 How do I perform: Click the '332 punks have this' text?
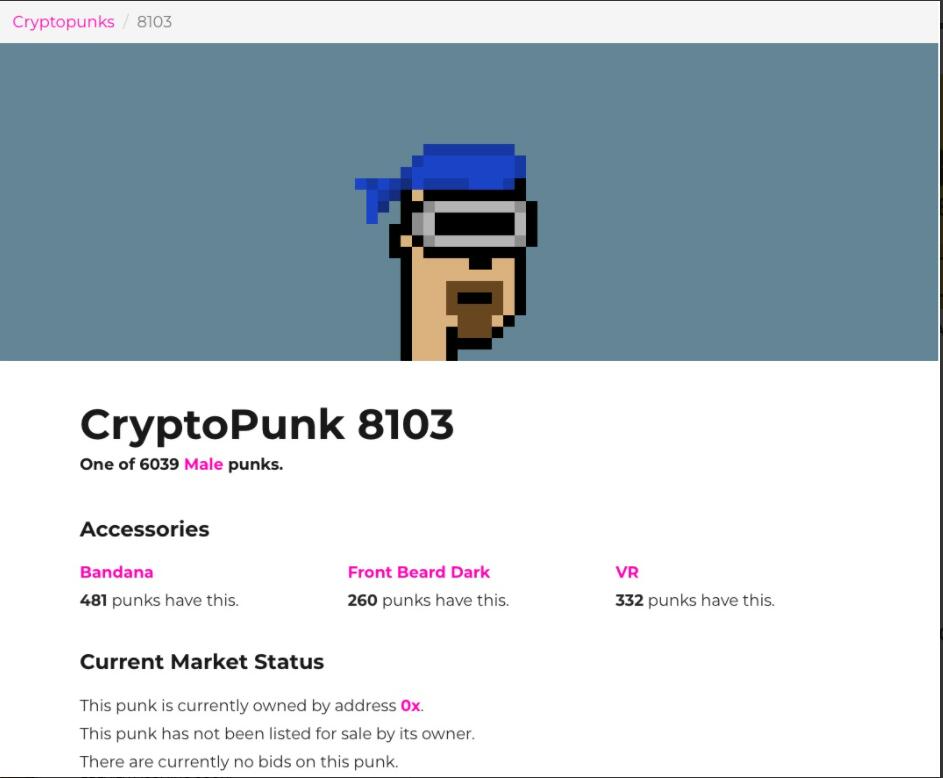(695, 600)
